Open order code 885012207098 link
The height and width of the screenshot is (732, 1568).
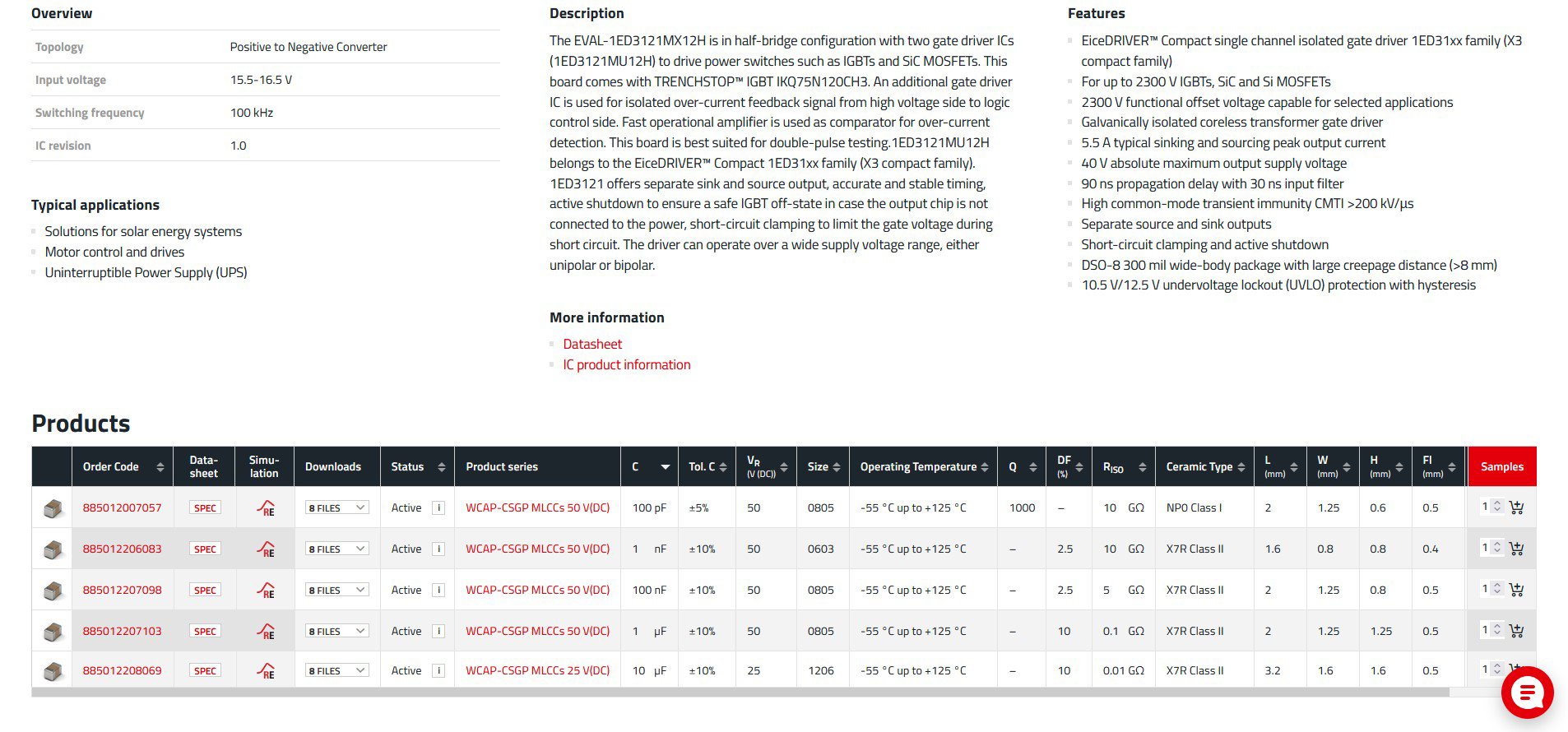coord(122,590)
